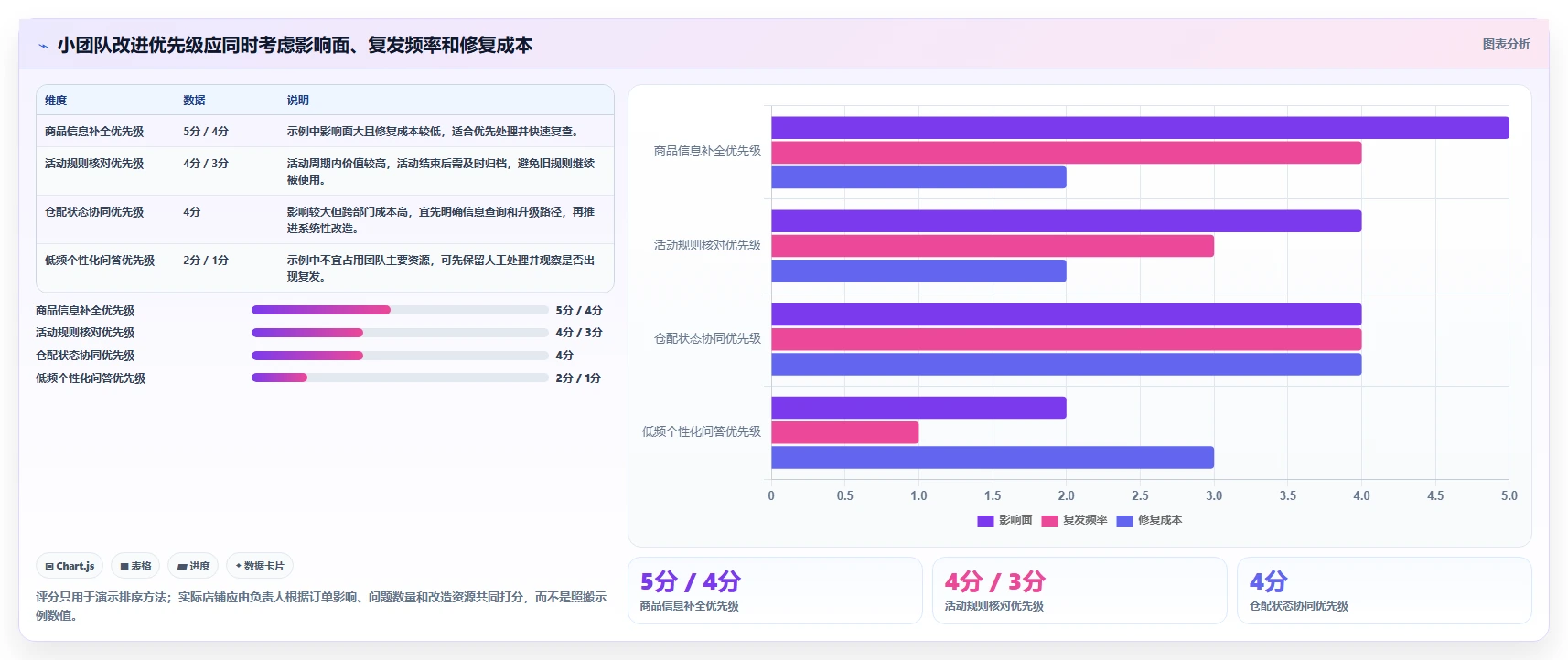Click the 复发频率 legend label text
Viewport: 1568px width, 660px height.
pos(1085,520)
